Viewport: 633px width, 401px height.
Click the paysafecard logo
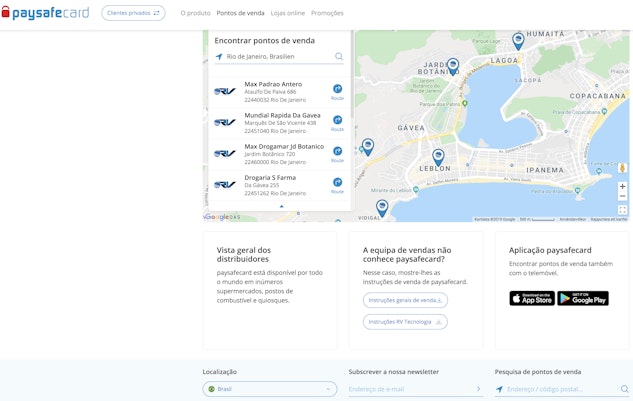click(x=45, y=13)
